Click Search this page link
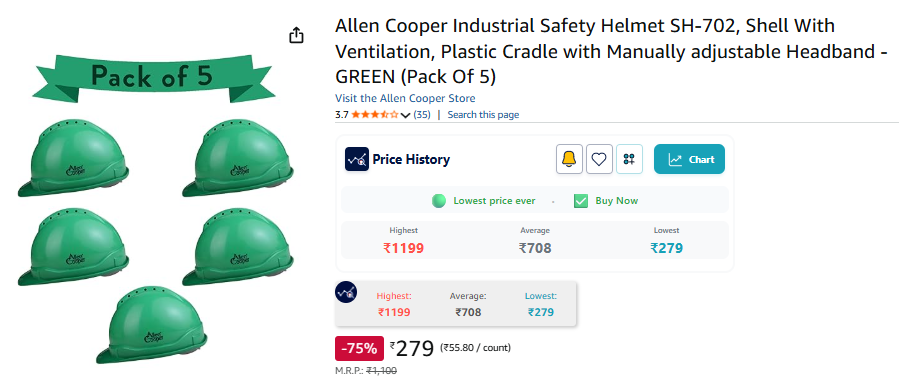This screenshot has width=910, height=383. pos(483,115)
